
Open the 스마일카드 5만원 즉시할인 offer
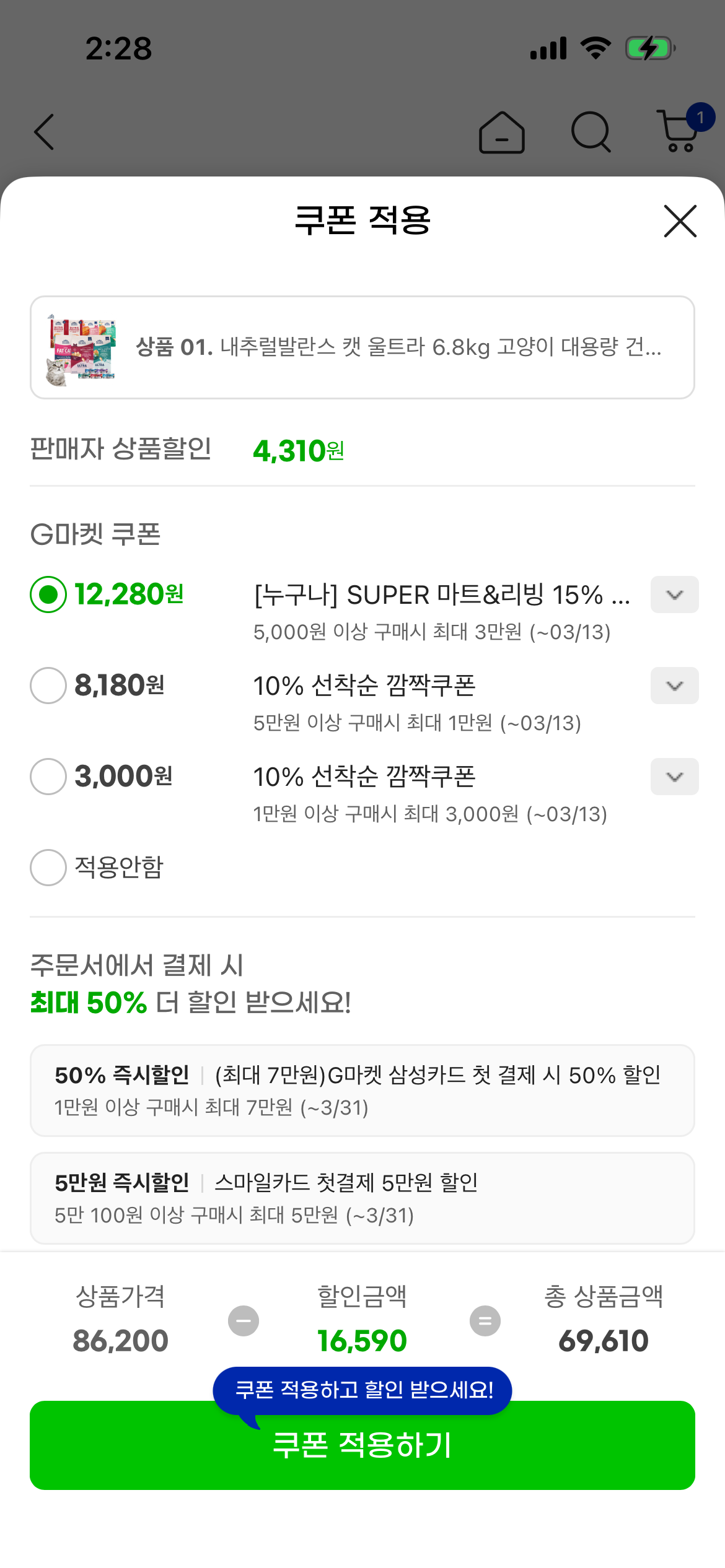pos(362,1198)
